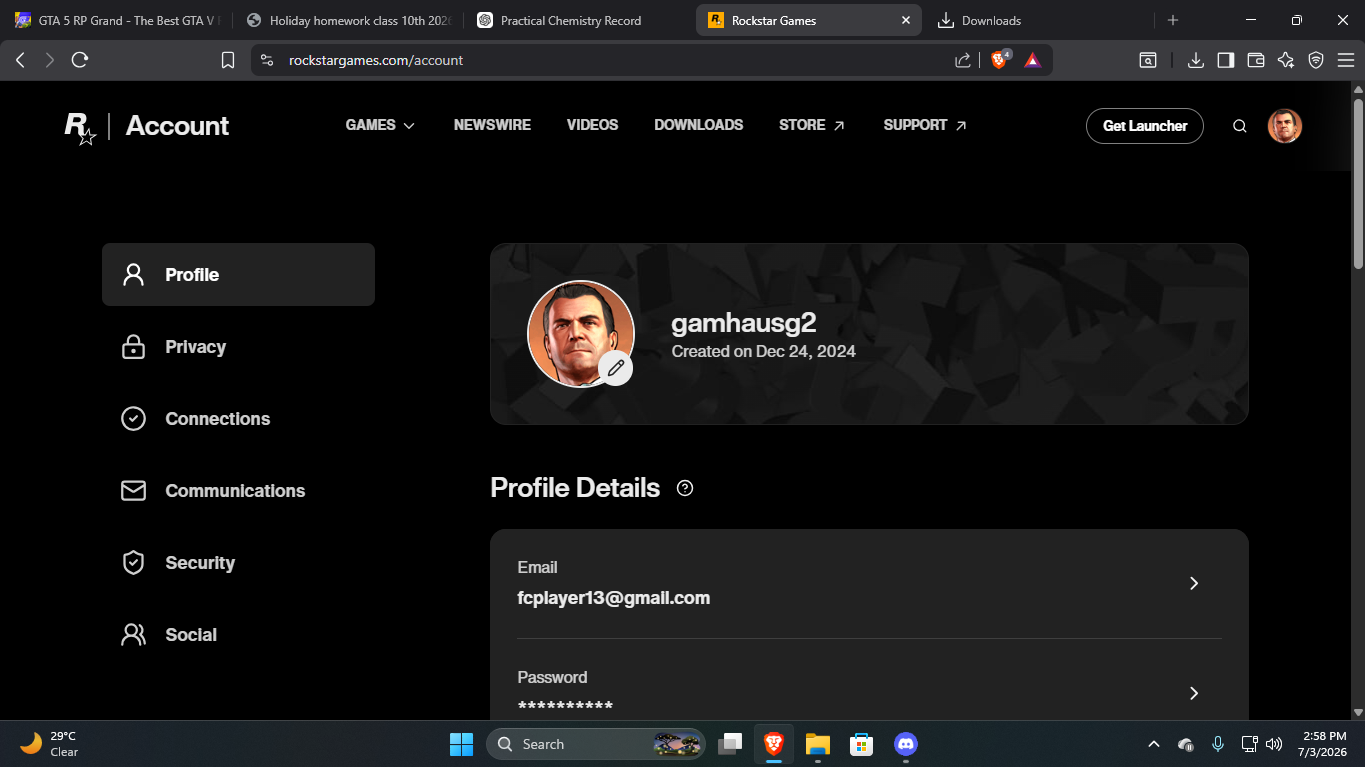Open the weather widget showing 29°C
1365x767 pixels.
point(49,744)
